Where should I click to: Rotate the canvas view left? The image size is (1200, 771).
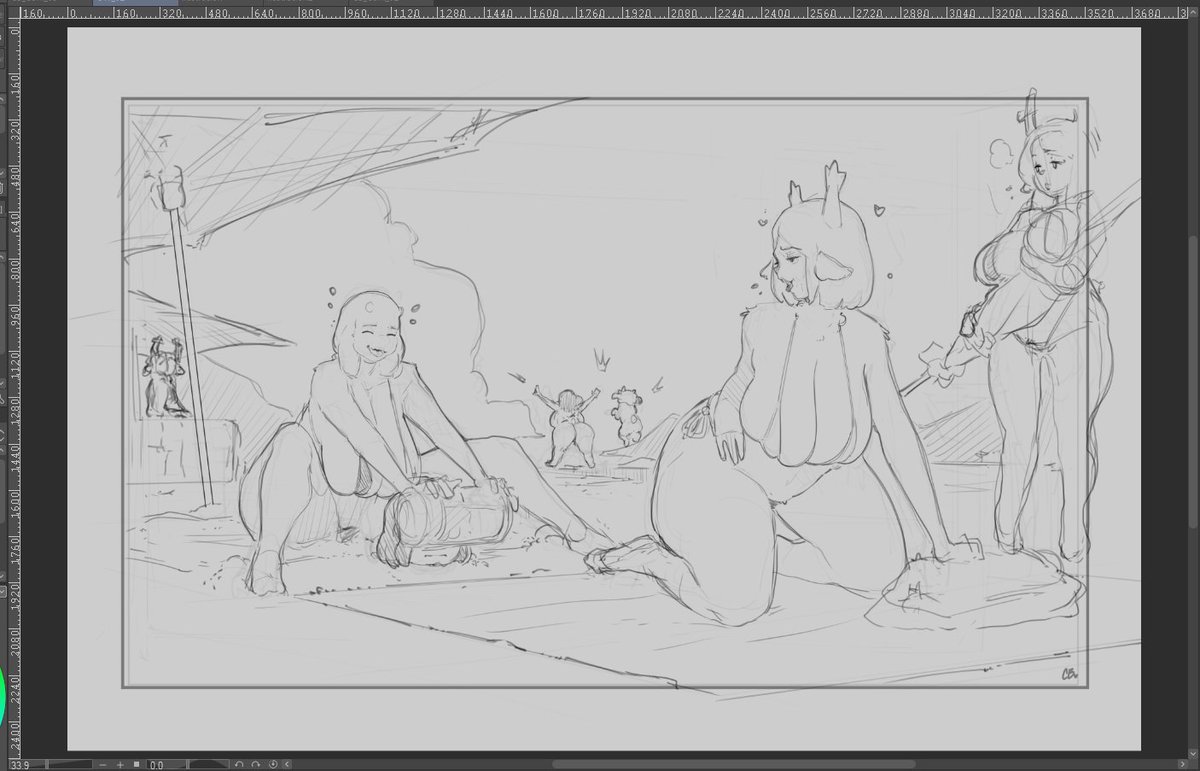click(x=238, y=765)
